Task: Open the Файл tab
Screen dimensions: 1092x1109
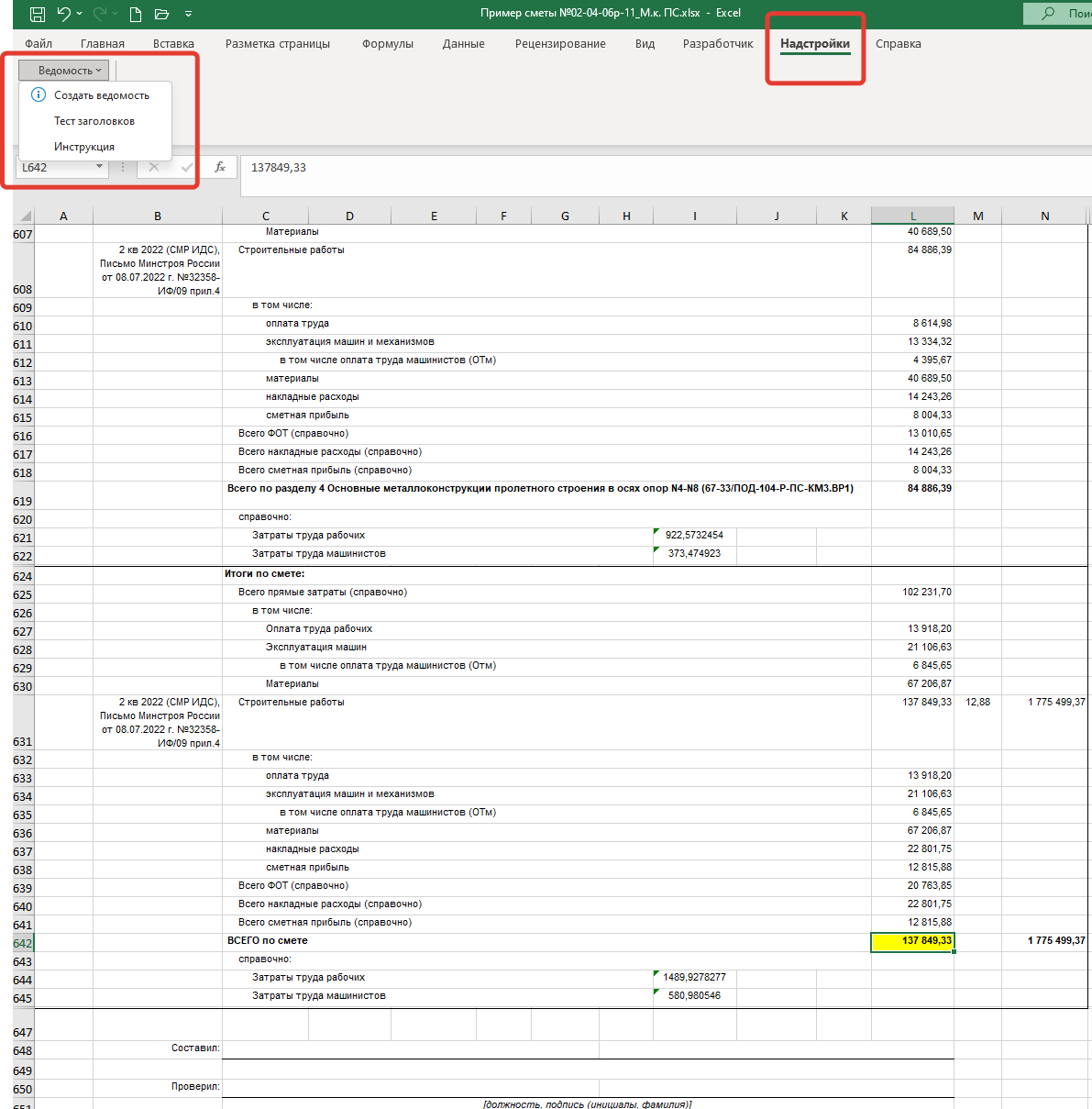Action: point(39,44)
